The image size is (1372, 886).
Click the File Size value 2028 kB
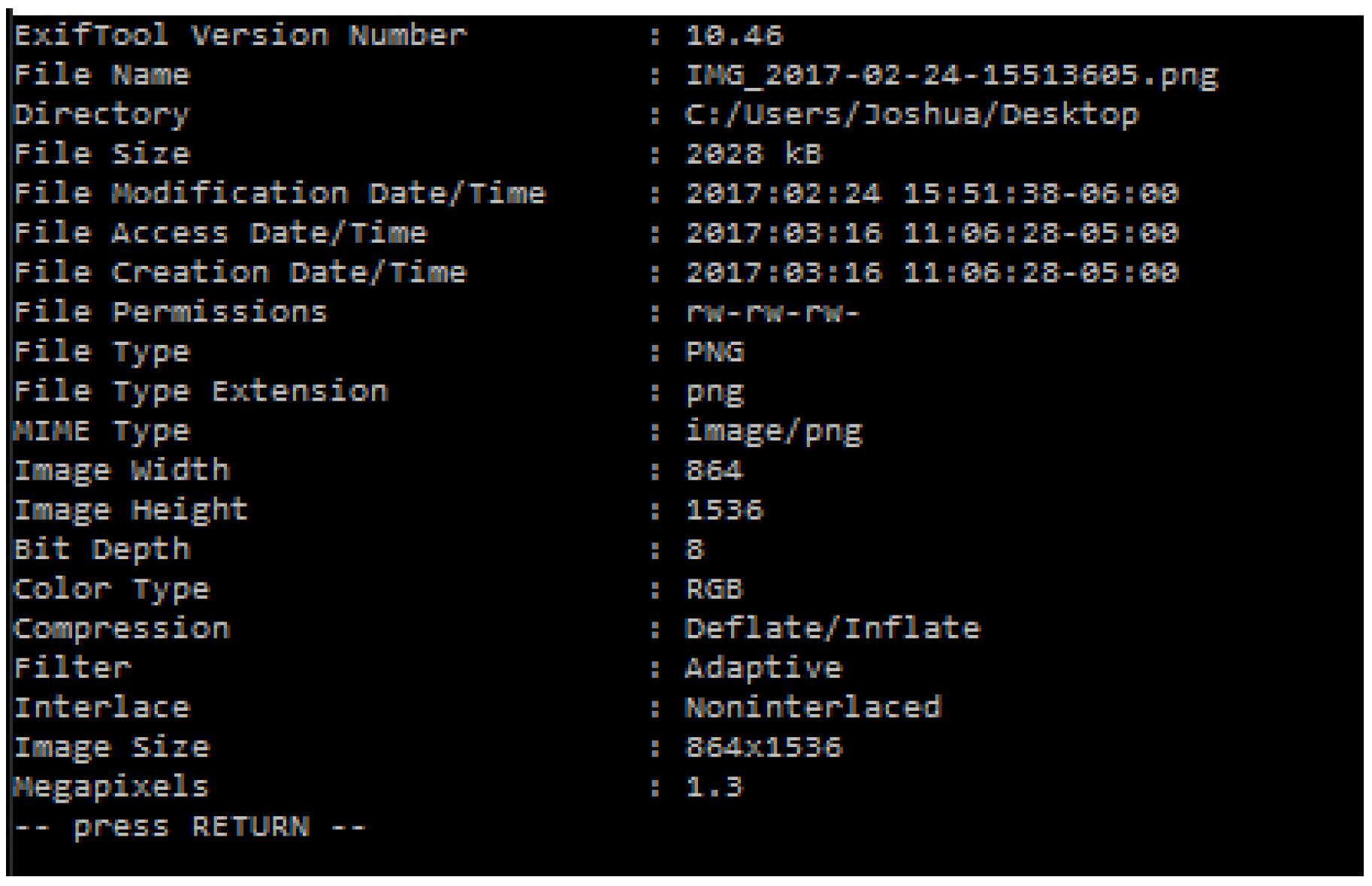[754, 154]
